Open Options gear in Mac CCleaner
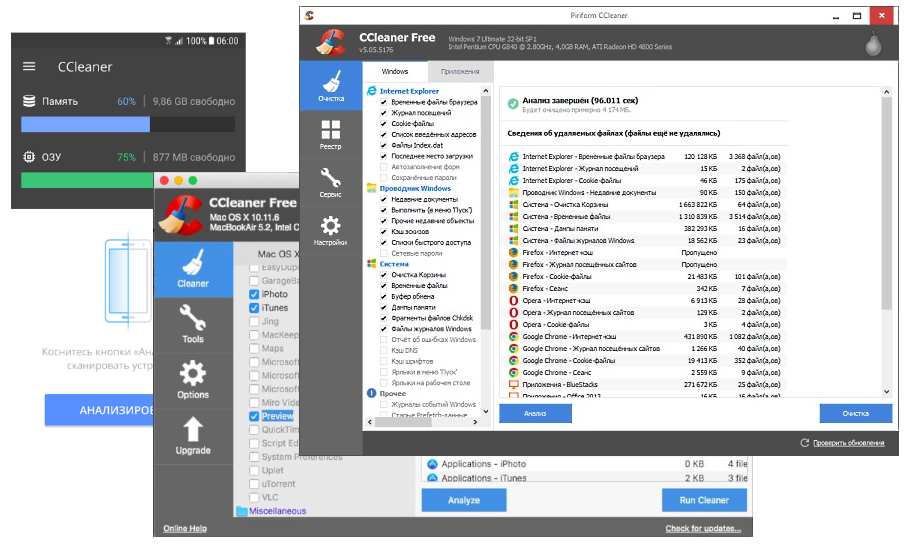 click(193, 380)
